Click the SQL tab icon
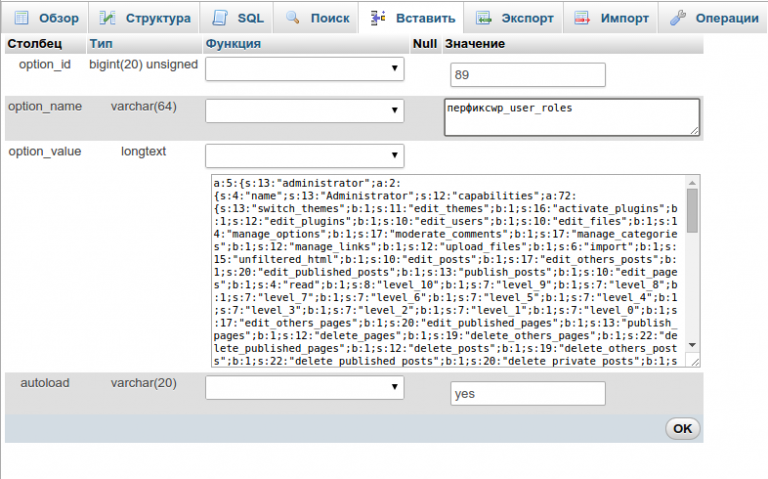Viewport: 768px width, 479px height. click(x=219, y=18)
